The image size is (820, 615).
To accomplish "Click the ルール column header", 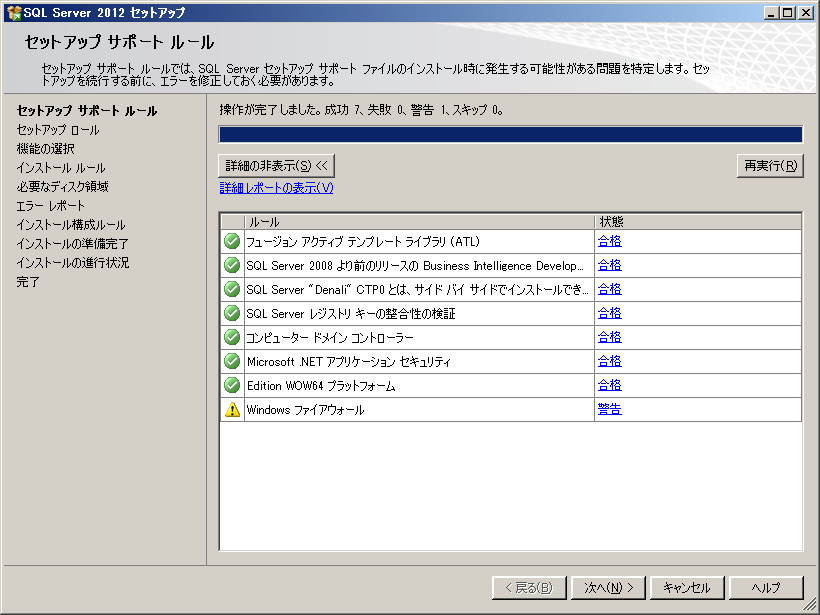I will click(x=419, y=221).
